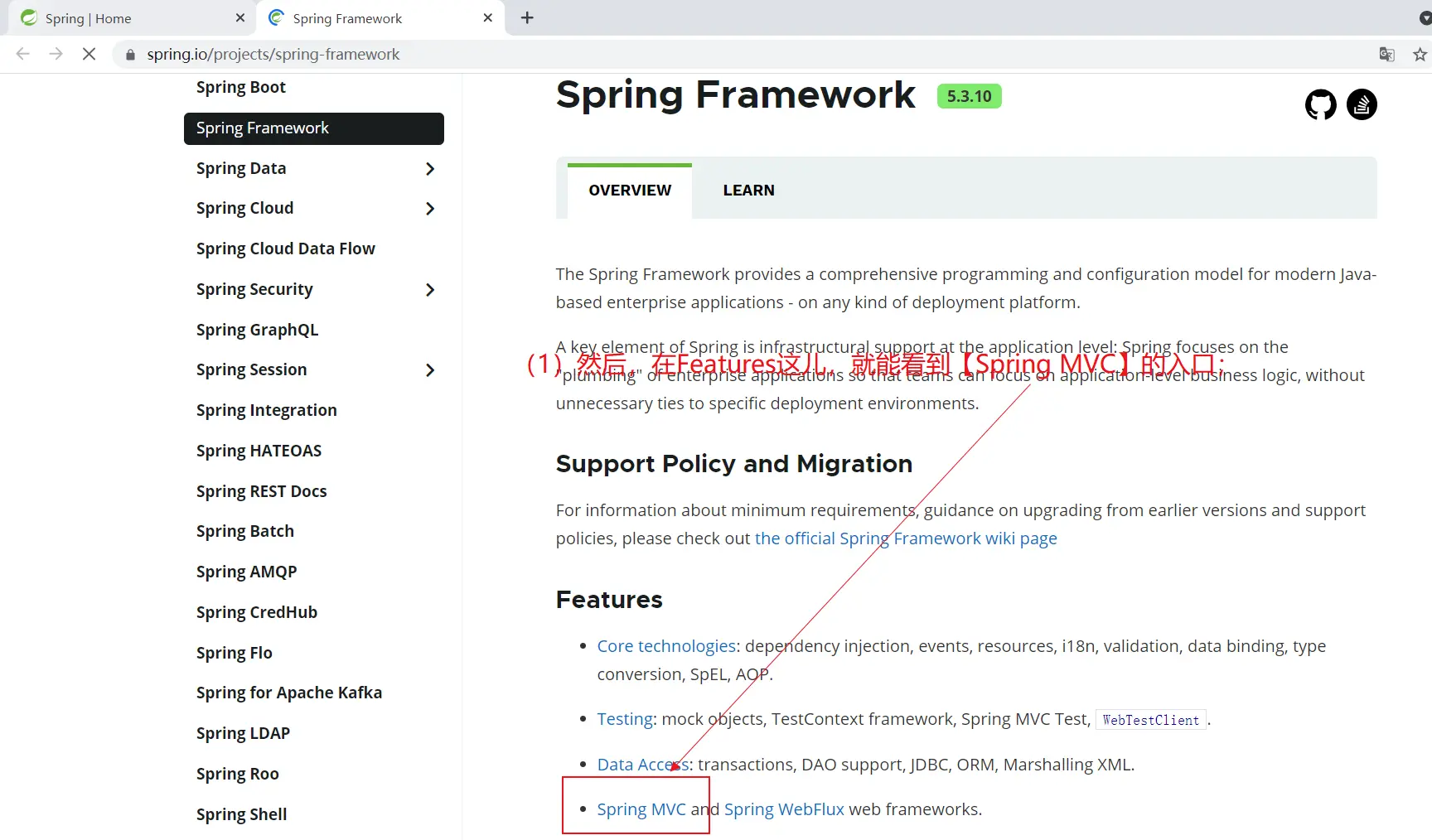Image resolution: width=1432 pixels, height=840 pixels.
Task: Open the Data Access link
Action: point(643,765)
